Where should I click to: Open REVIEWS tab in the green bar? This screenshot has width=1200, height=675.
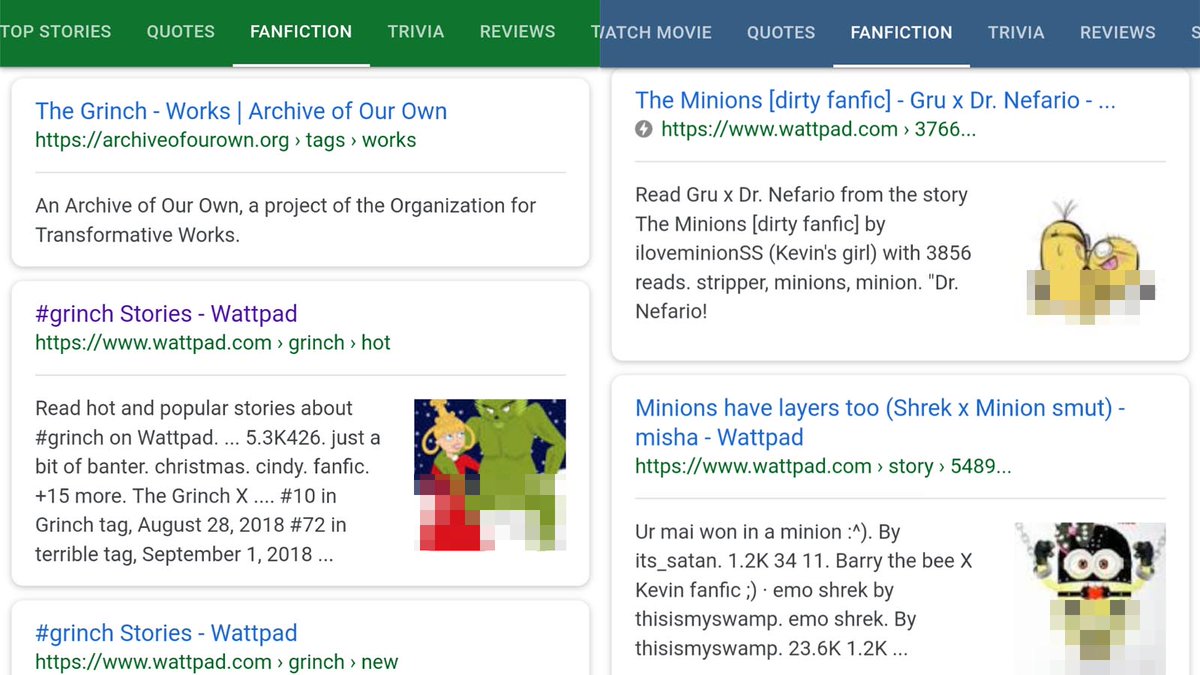coord(517,31)
